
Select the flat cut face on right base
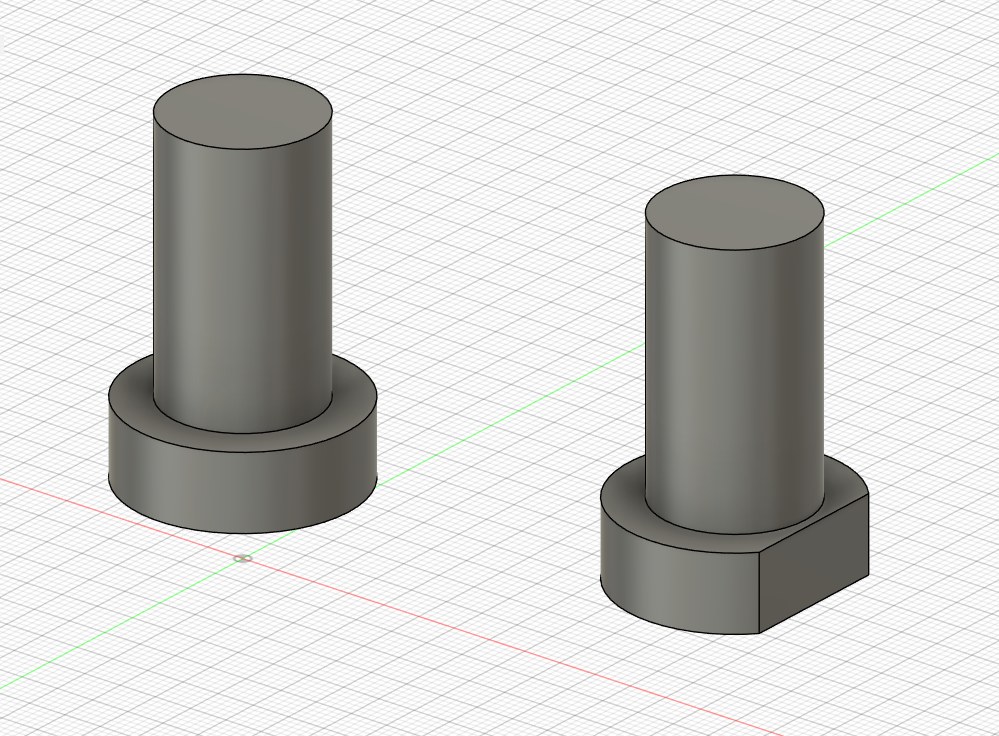pos(814,563)
